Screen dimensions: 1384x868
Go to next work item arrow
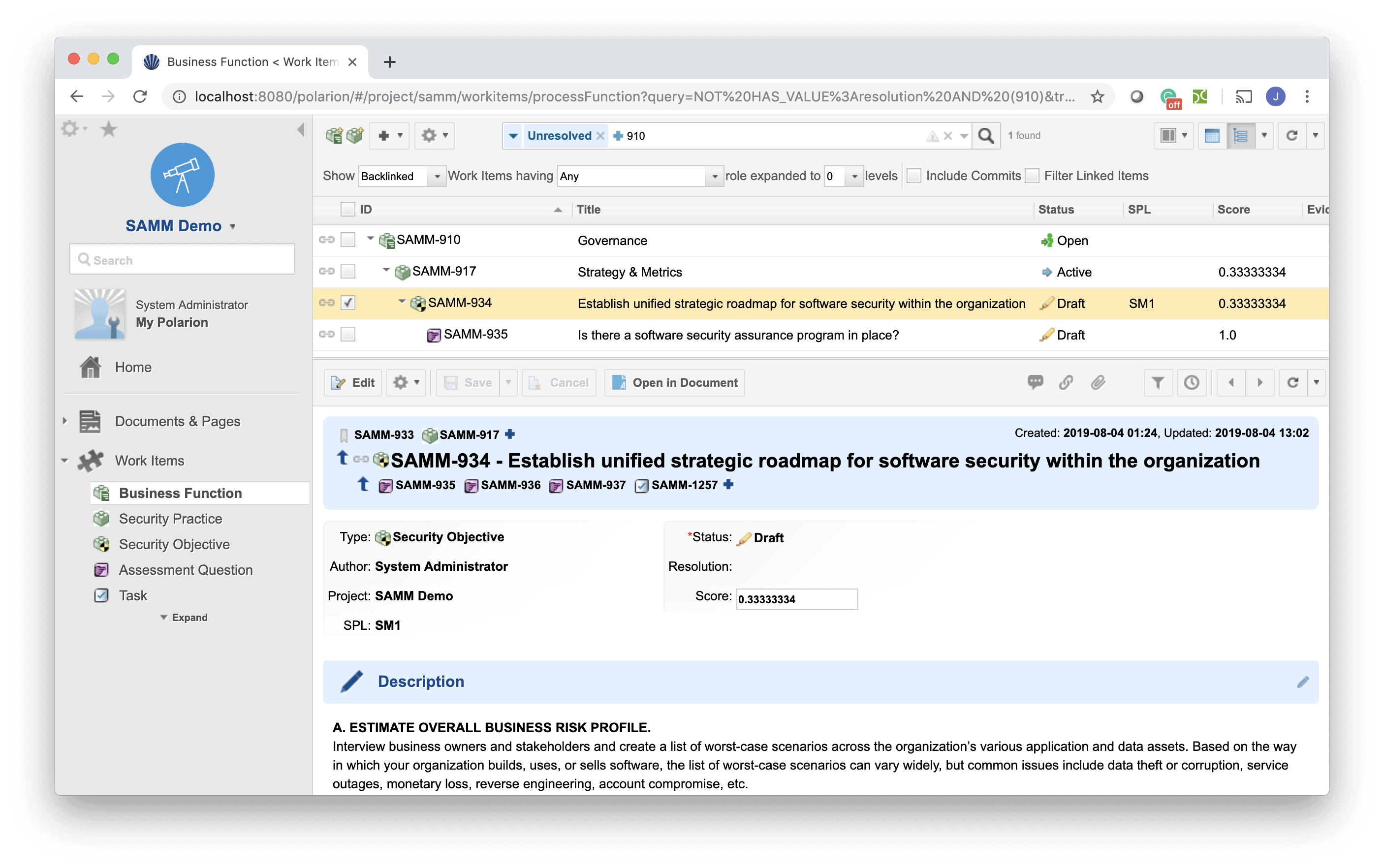(1259, 382)
